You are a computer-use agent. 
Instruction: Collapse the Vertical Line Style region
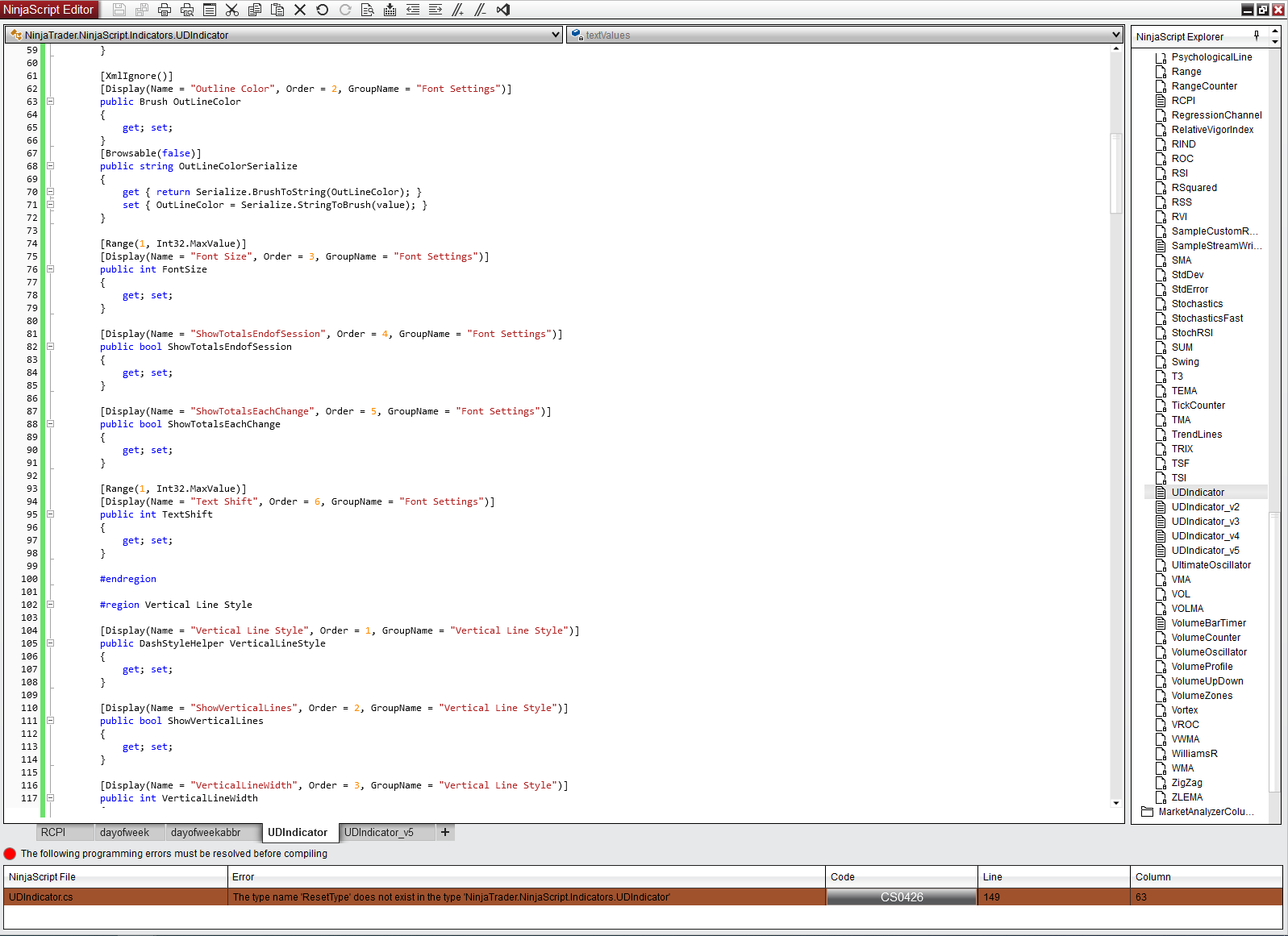coord(50,605)
